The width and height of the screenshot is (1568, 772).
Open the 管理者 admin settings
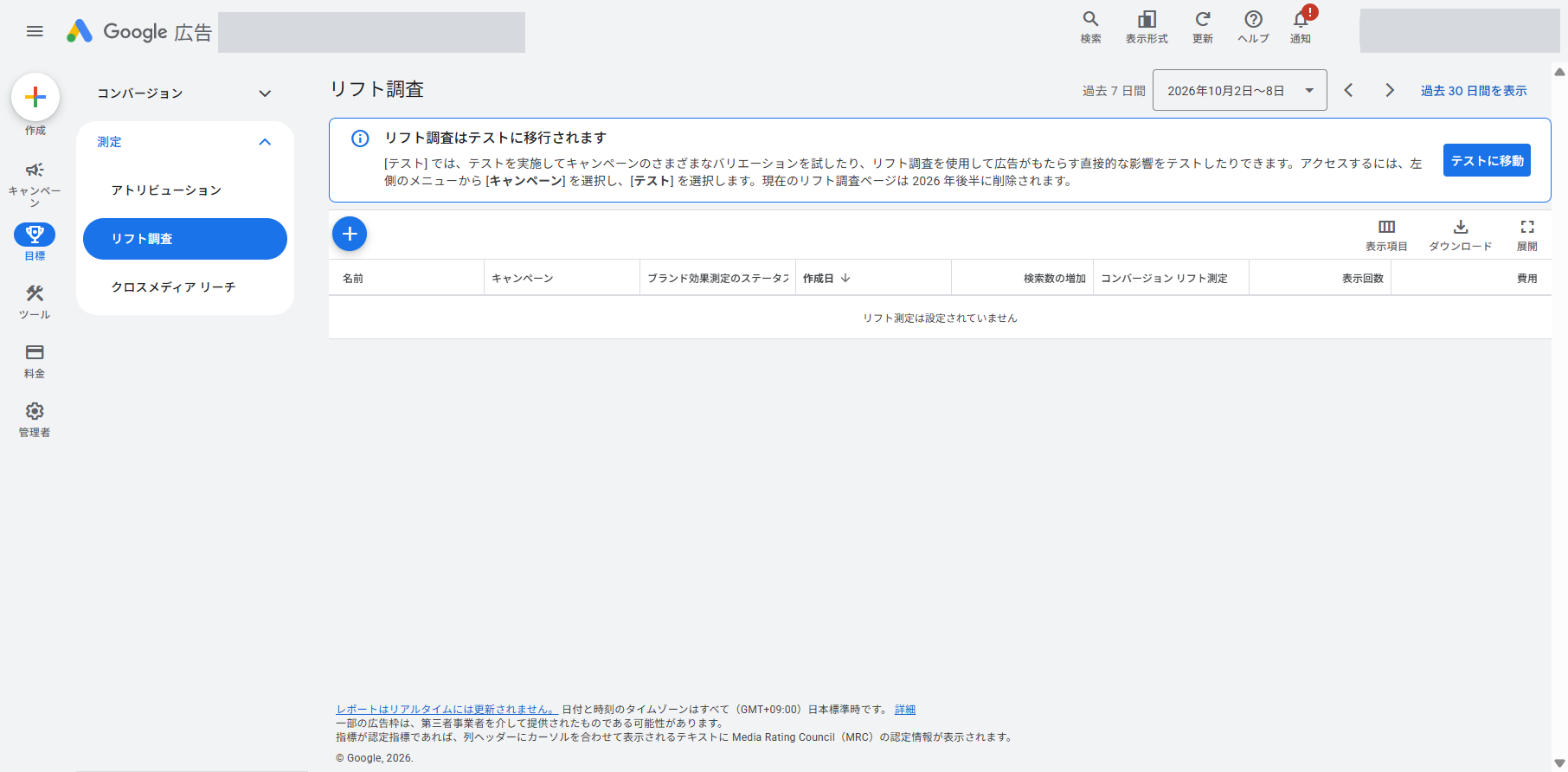click(35, 420)
